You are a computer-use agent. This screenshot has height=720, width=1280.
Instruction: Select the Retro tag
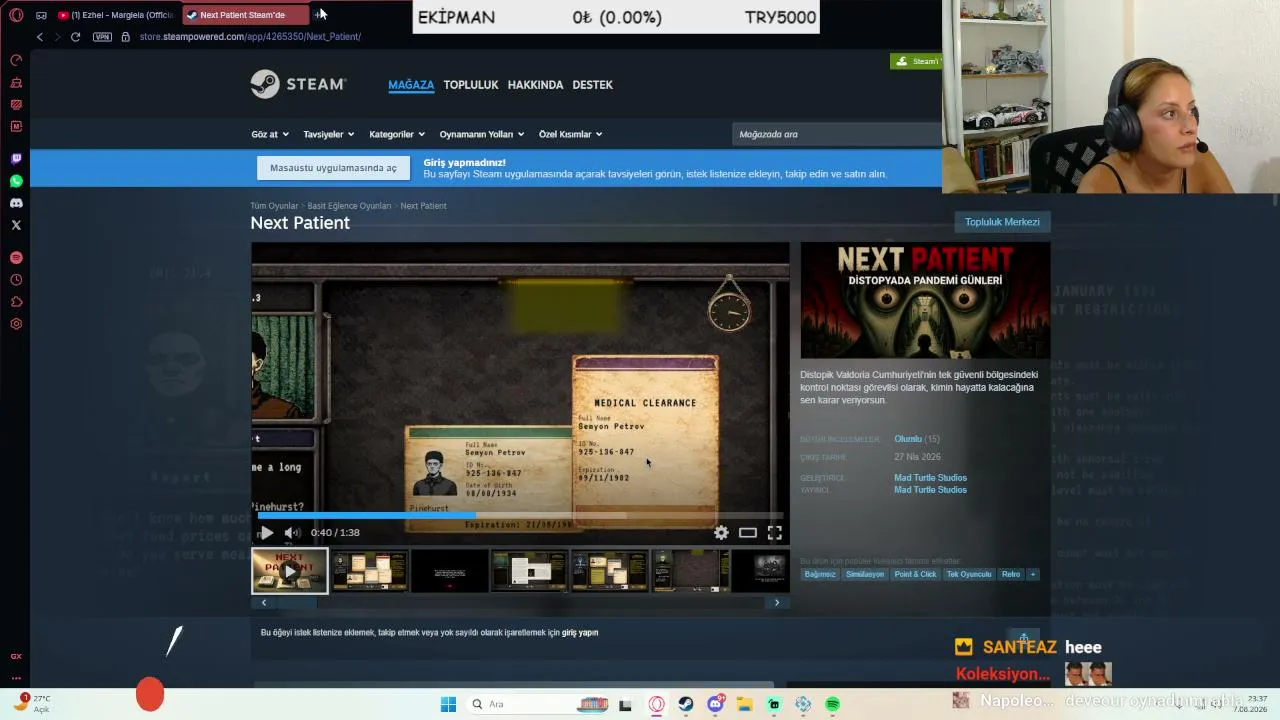[1011, 574]
